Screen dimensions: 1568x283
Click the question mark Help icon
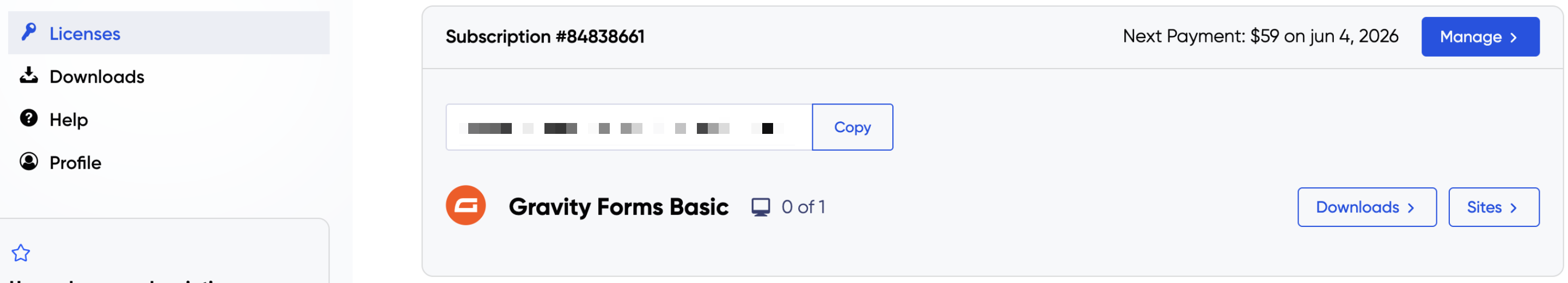click(x=29, y=118)
